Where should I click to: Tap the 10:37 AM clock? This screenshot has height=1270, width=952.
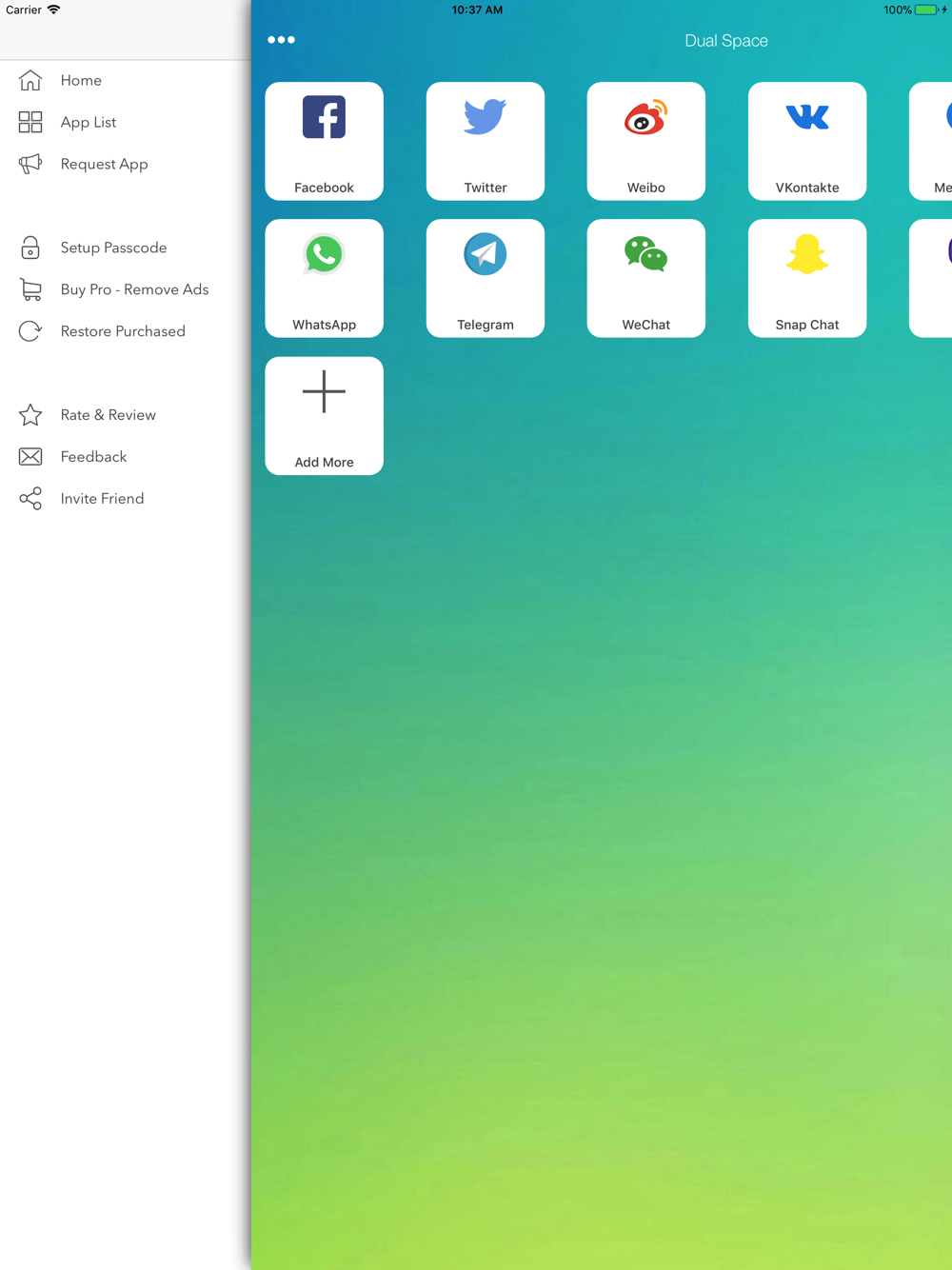[477, 10]
